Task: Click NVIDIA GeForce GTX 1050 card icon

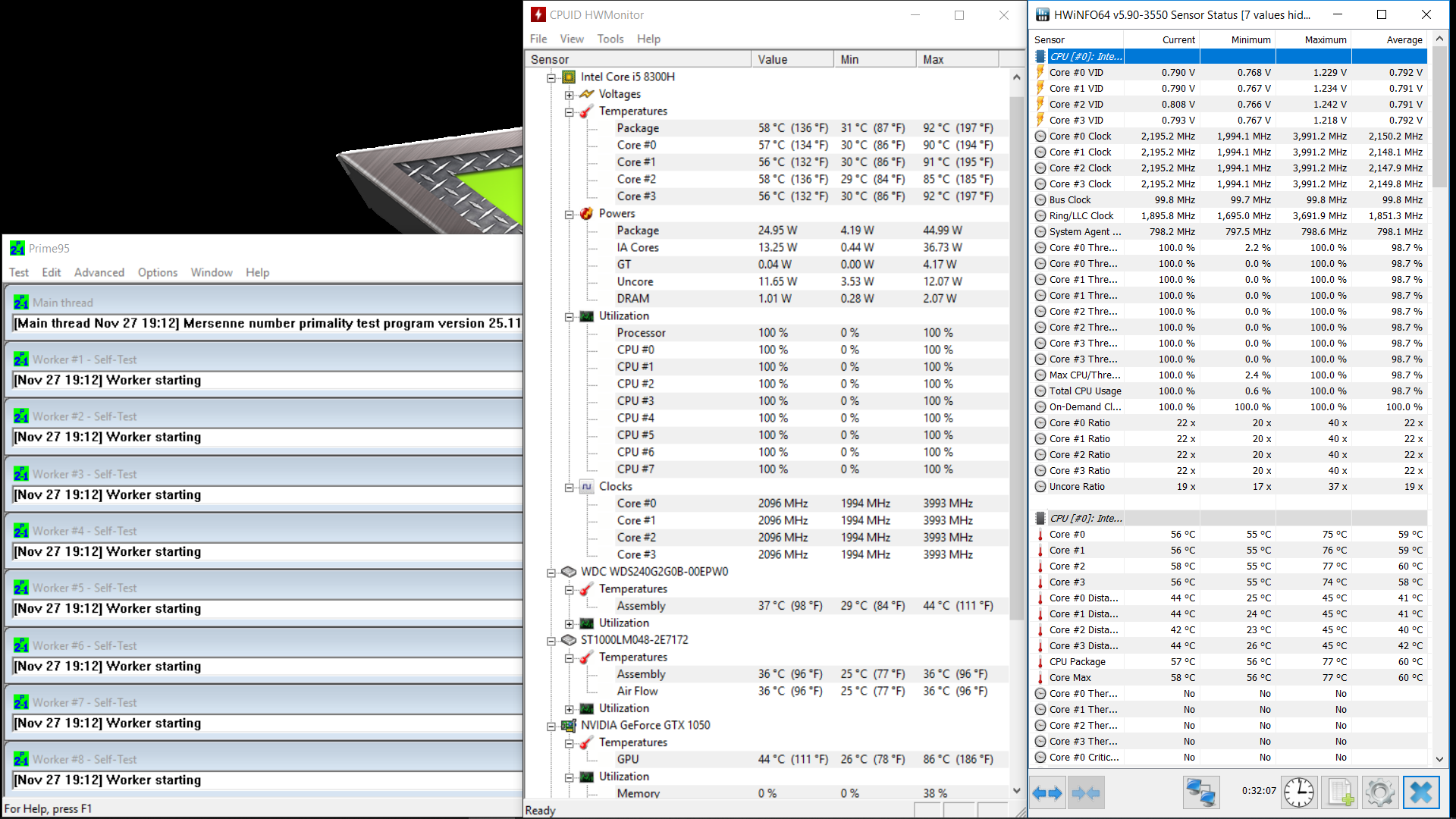Action: click(x=569, y=726)
